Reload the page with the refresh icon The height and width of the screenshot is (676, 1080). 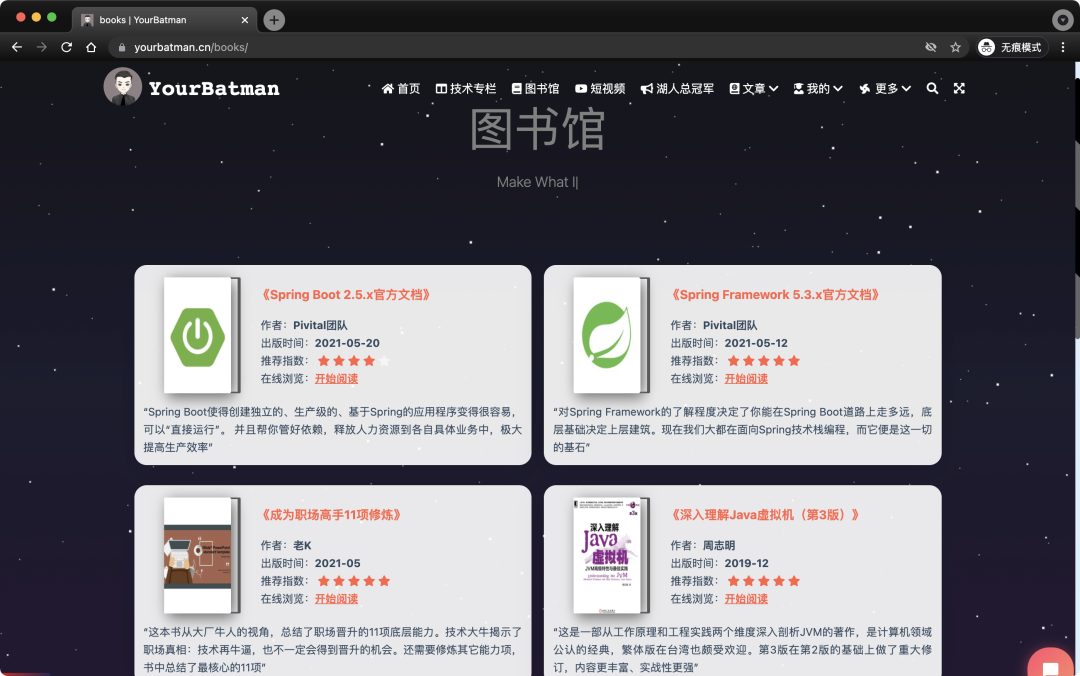tap(66, 47)
